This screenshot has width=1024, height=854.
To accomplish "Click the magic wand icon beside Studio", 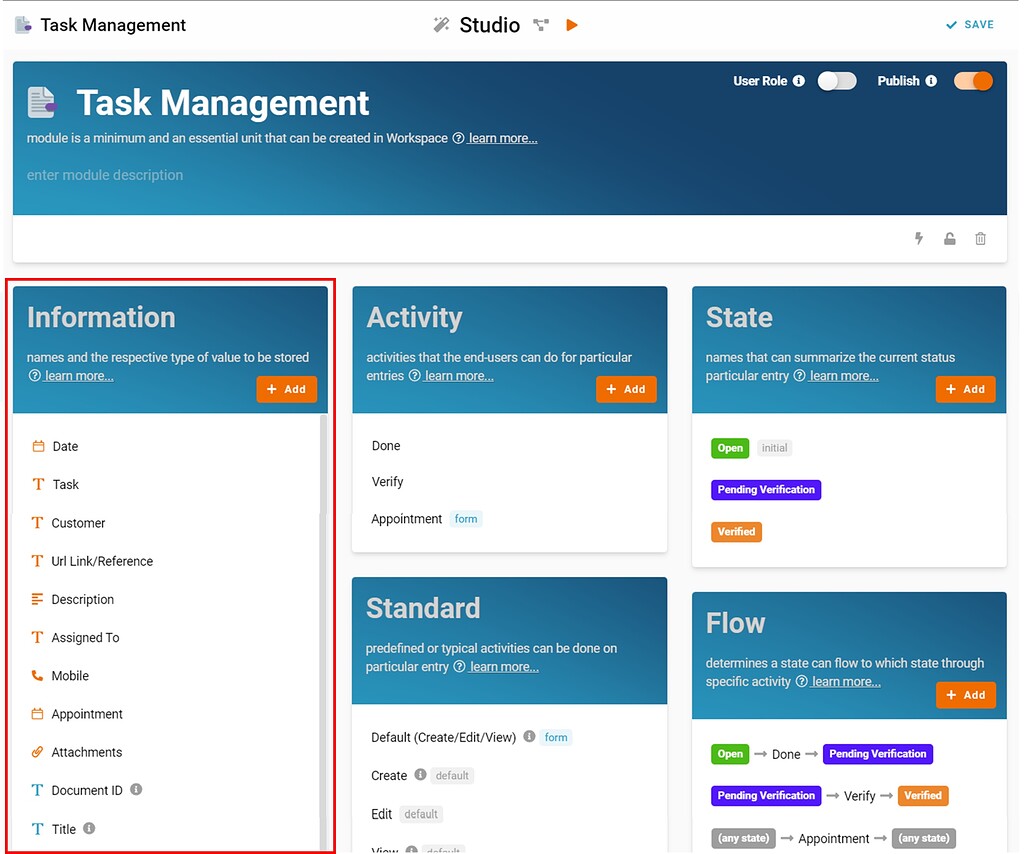I will click(442, 24).
